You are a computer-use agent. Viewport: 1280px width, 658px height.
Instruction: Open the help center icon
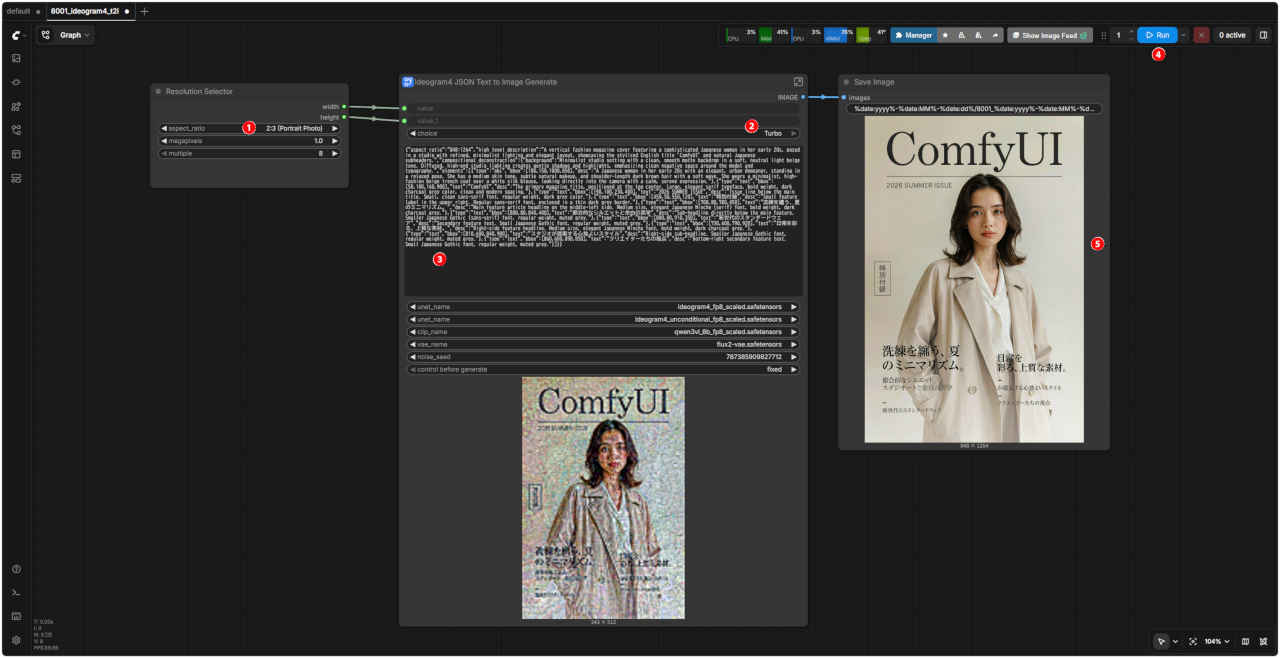pos(16,569)
